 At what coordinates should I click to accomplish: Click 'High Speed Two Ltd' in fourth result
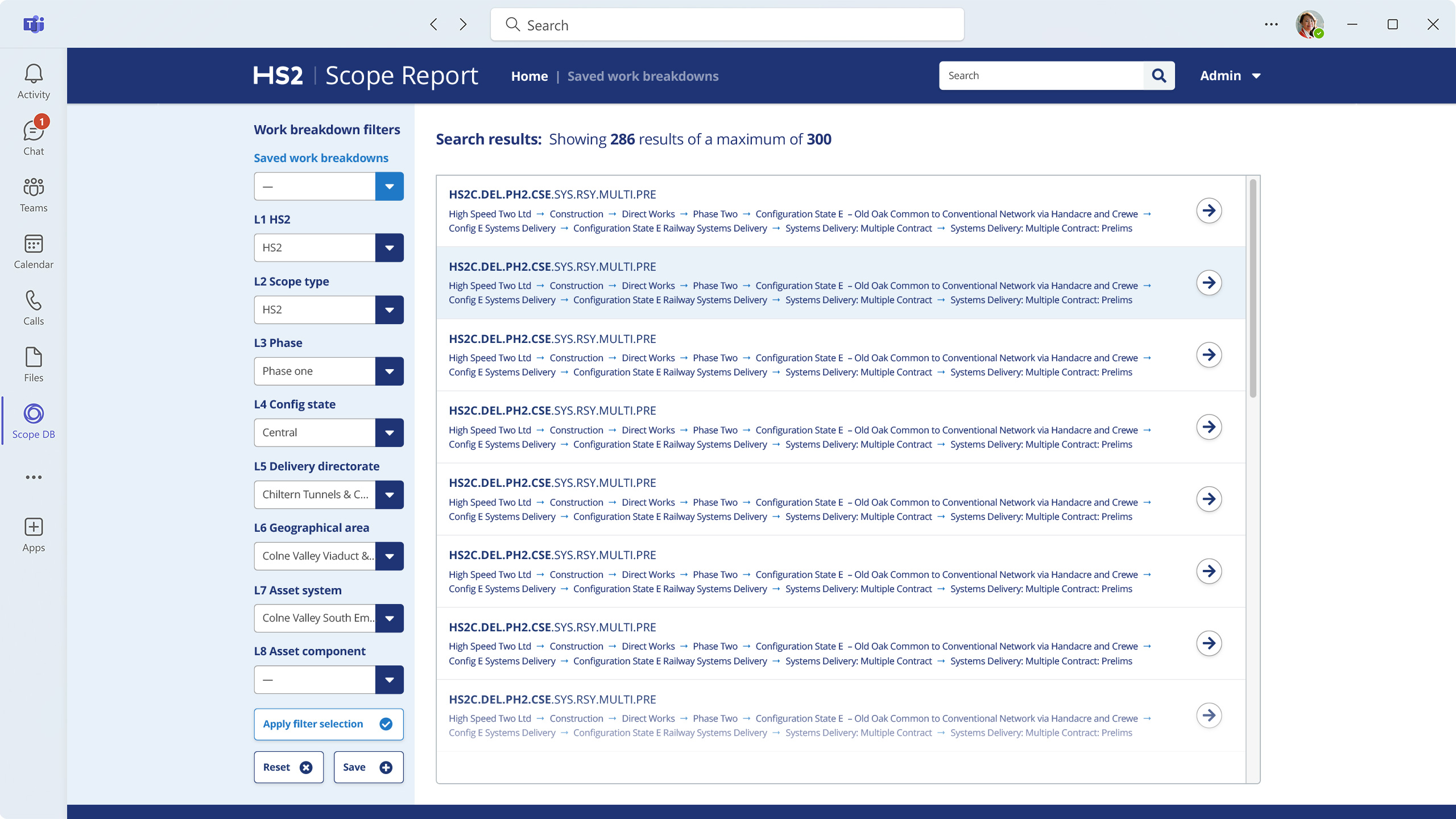(x=490, y=430)
